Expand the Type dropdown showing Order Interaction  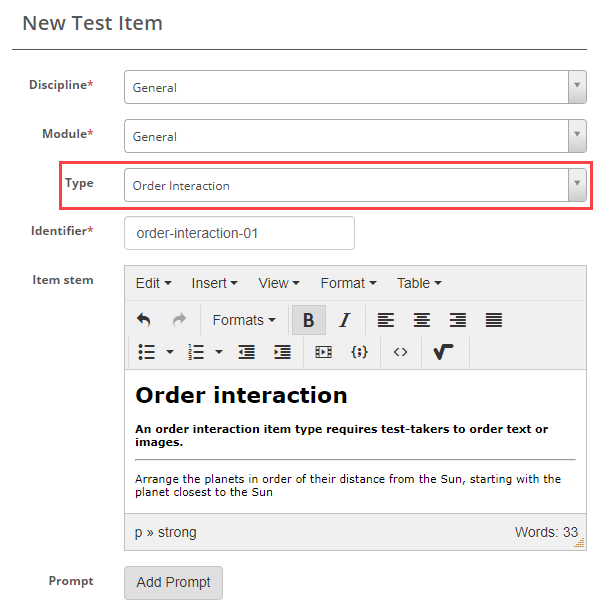coord(355,185)
